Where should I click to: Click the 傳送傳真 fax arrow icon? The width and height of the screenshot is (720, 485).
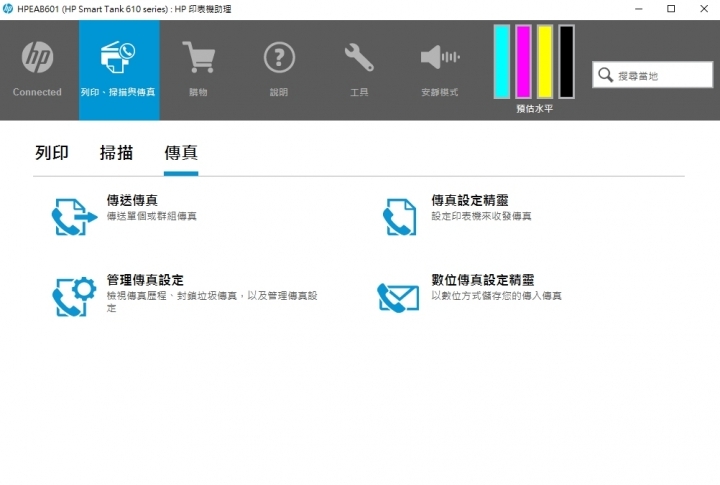point(74,216)
